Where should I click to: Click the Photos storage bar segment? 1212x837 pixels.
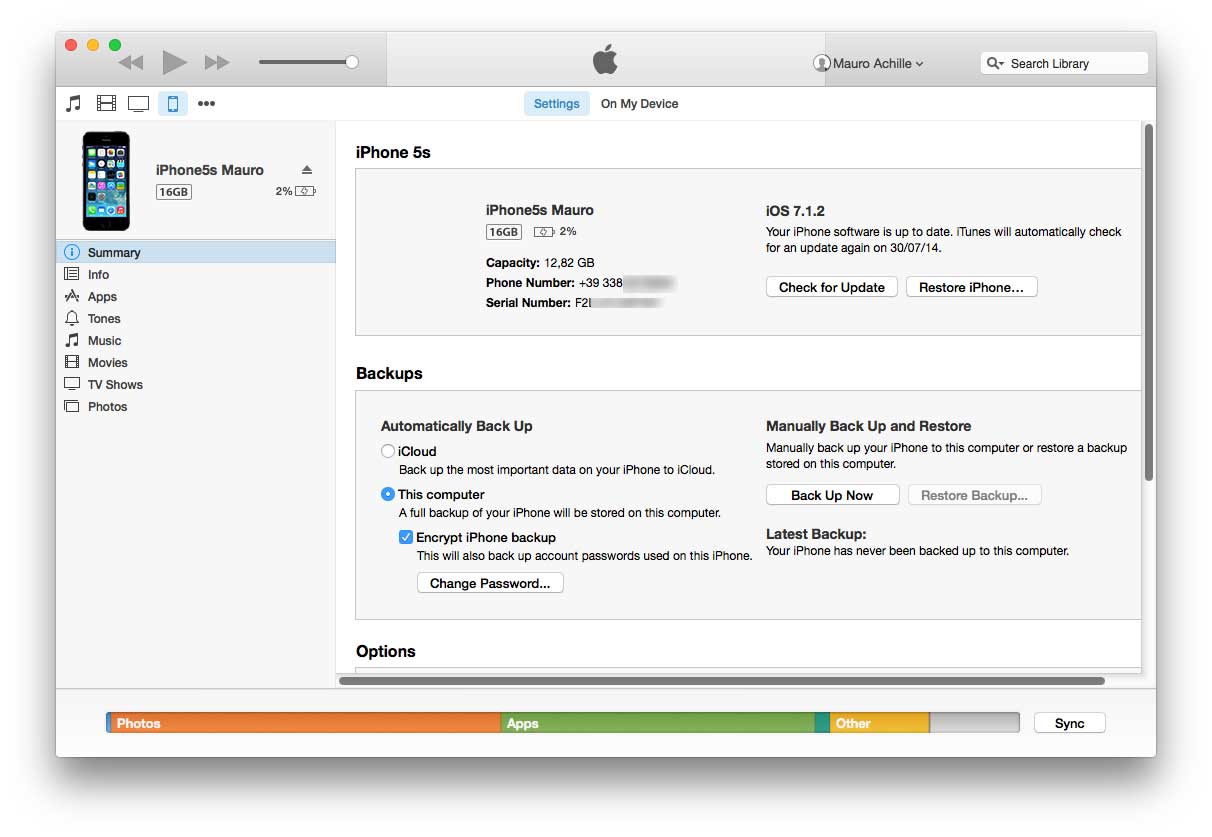(x=305, y=723)
